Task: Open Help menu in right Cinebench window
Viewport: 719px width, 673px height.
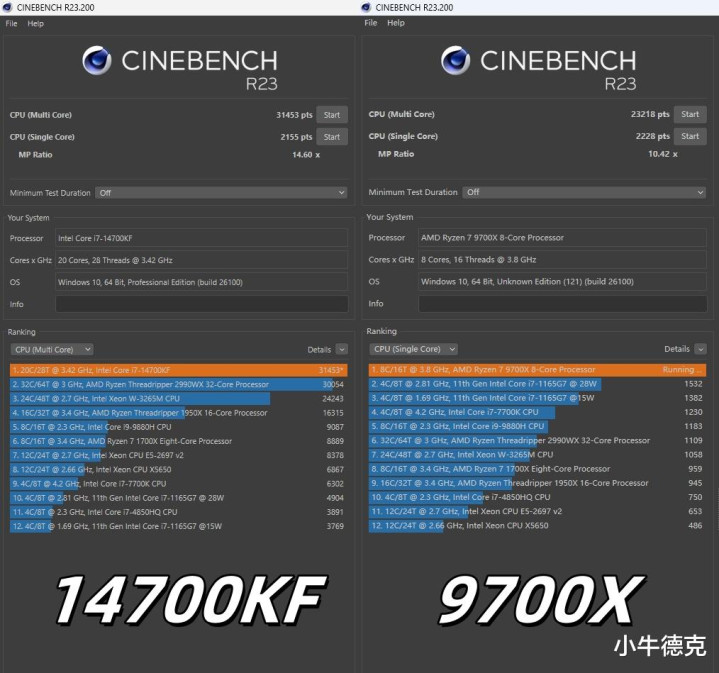Action: (396, 23)
